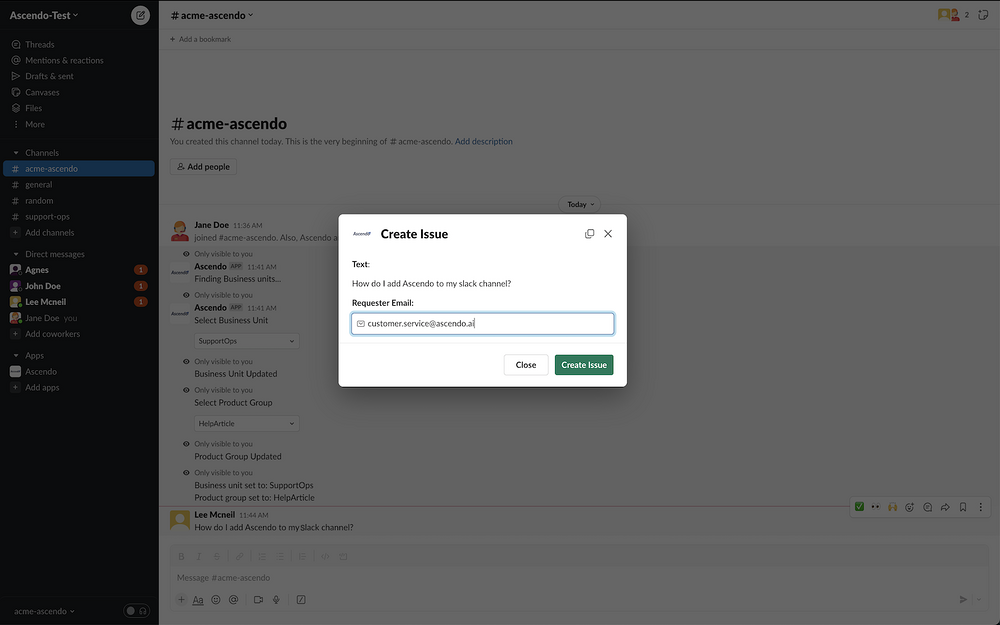Record a video clip icon

click(258, 599)
